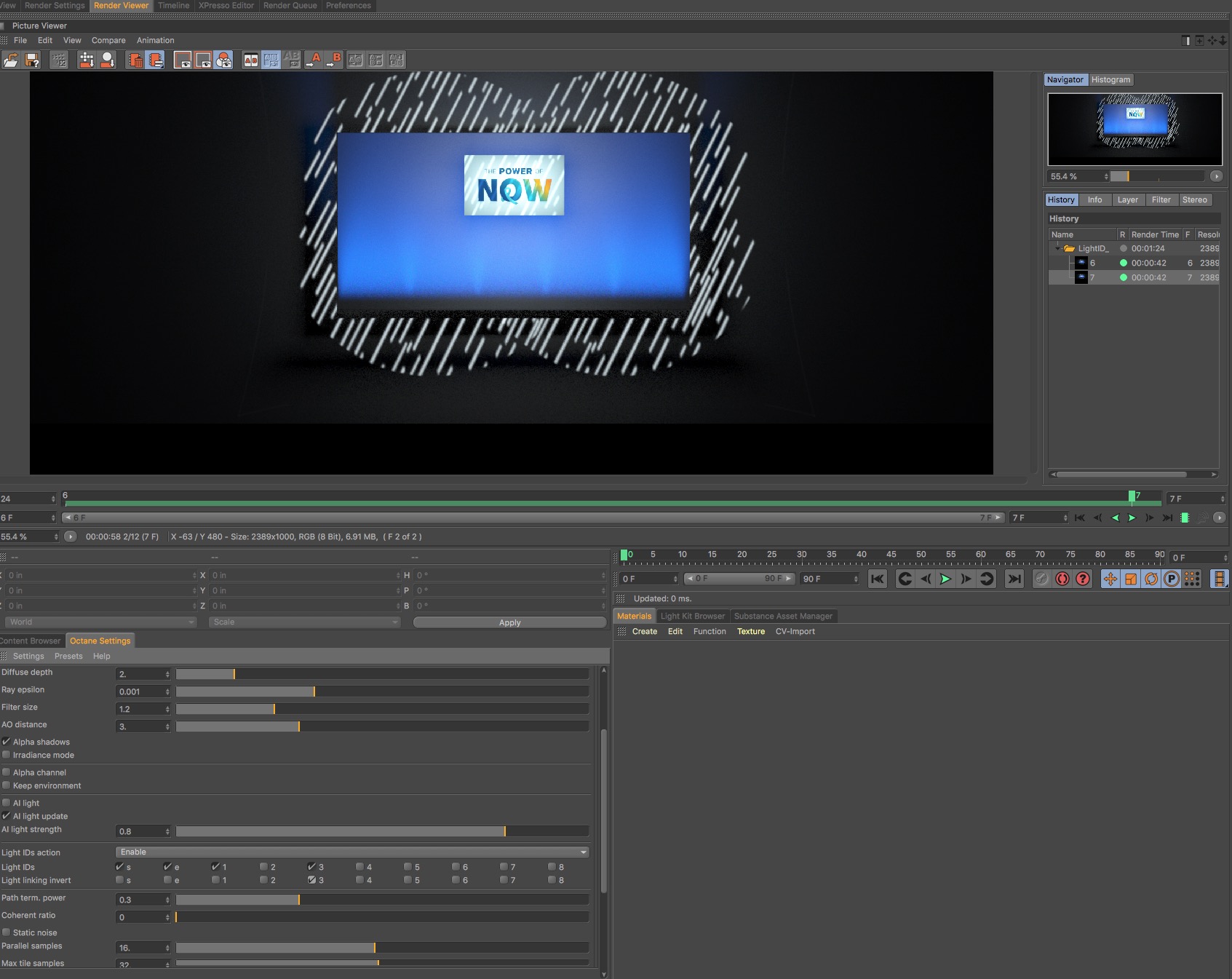Go to last frame in Picture Viewer
The width and height of the screenshot is (1232, 979).
pyautogui.click(x=1167, y=518)
